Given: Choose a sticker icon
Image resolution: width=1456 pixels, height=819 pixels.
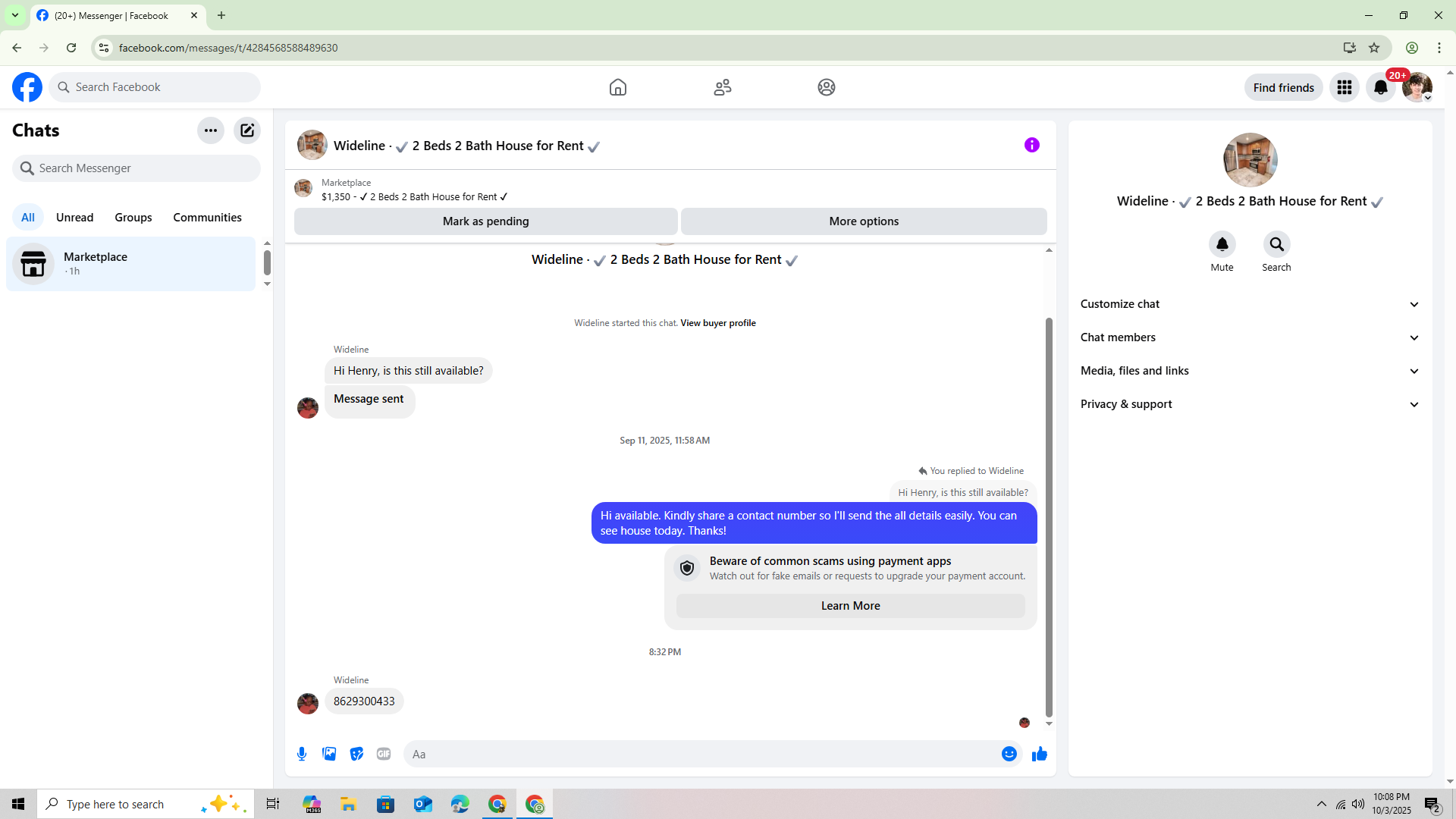Looking at the screenshot, I should [356, 754].
